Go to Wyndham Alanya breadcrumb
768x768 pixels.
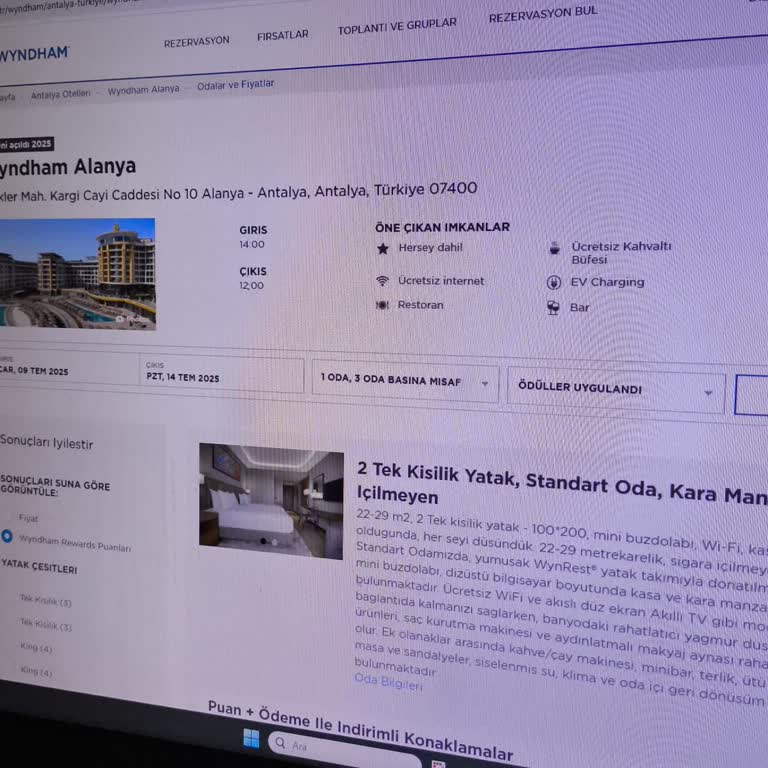coord(144,90)
